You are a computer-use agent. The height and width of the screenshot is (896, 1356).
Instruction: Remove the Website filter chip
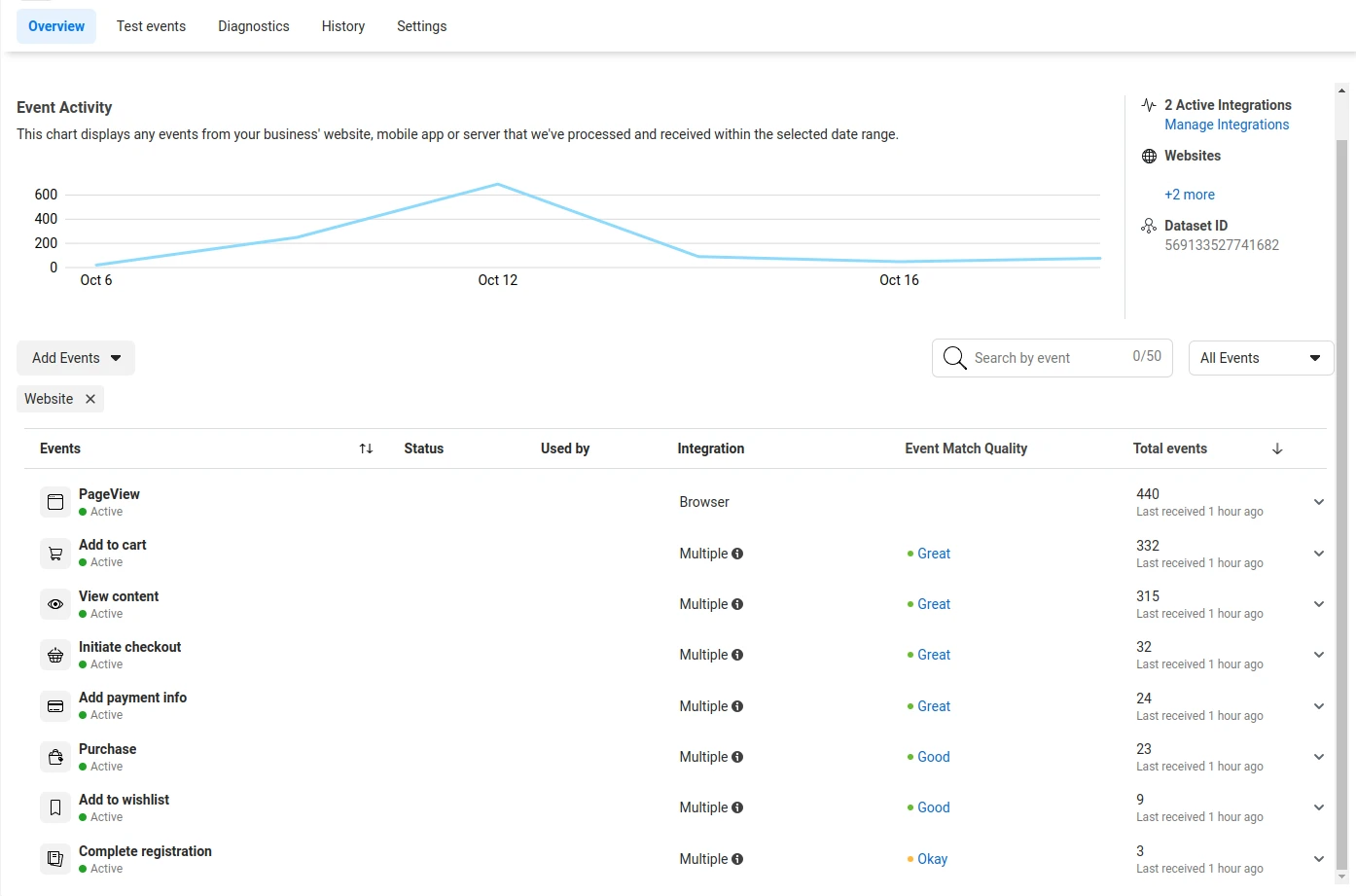tap(90, 399)
